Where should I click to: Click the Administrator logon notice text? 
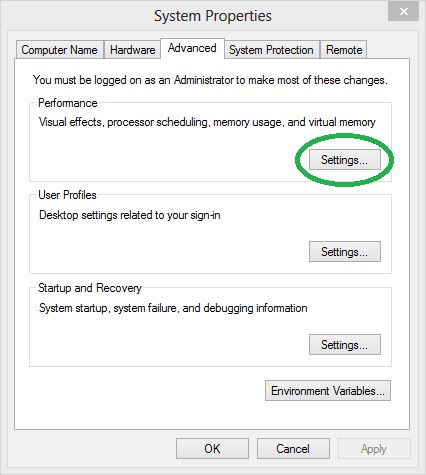210,80
